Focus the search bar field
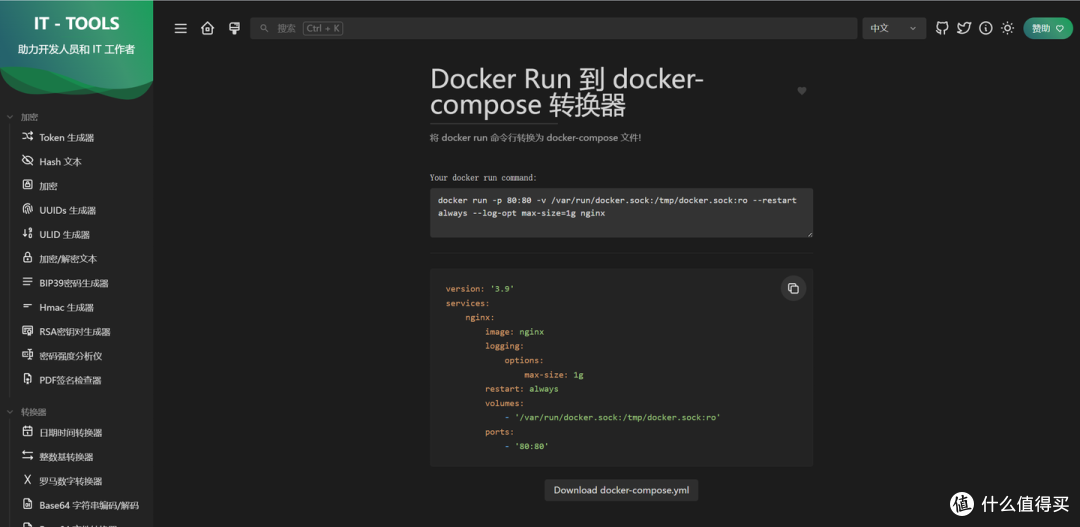 tap(554, 28)
